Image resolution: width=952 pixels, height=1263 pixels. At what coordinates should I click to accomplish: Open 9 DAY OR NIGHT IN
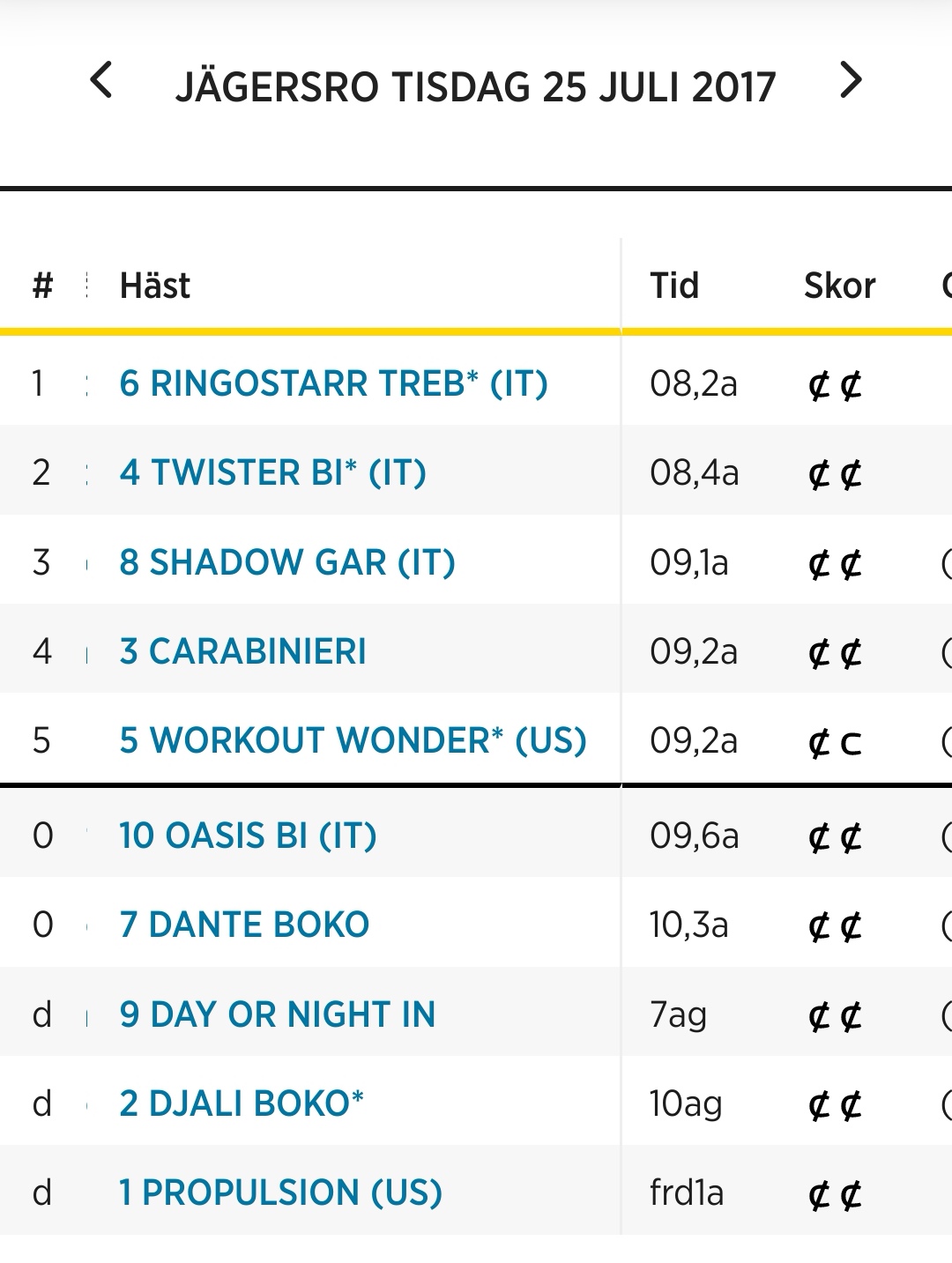pyautogui.click(x=278, y=1014)
